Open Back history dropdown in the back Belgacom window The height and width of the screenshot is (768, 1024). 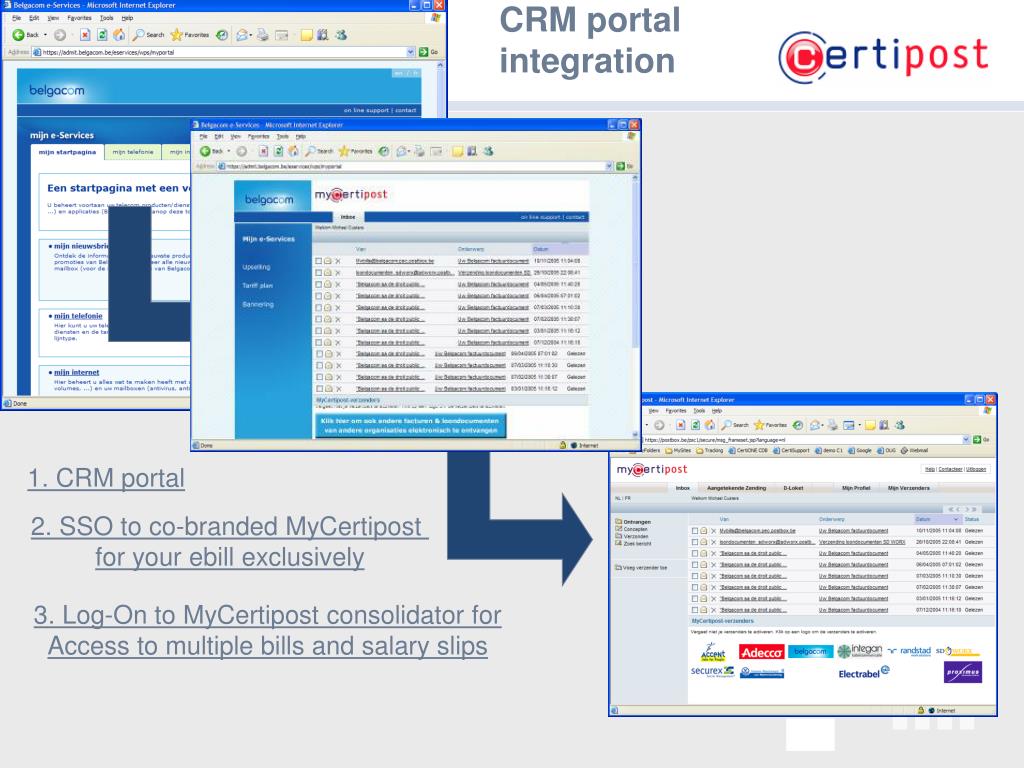[45, 35]
